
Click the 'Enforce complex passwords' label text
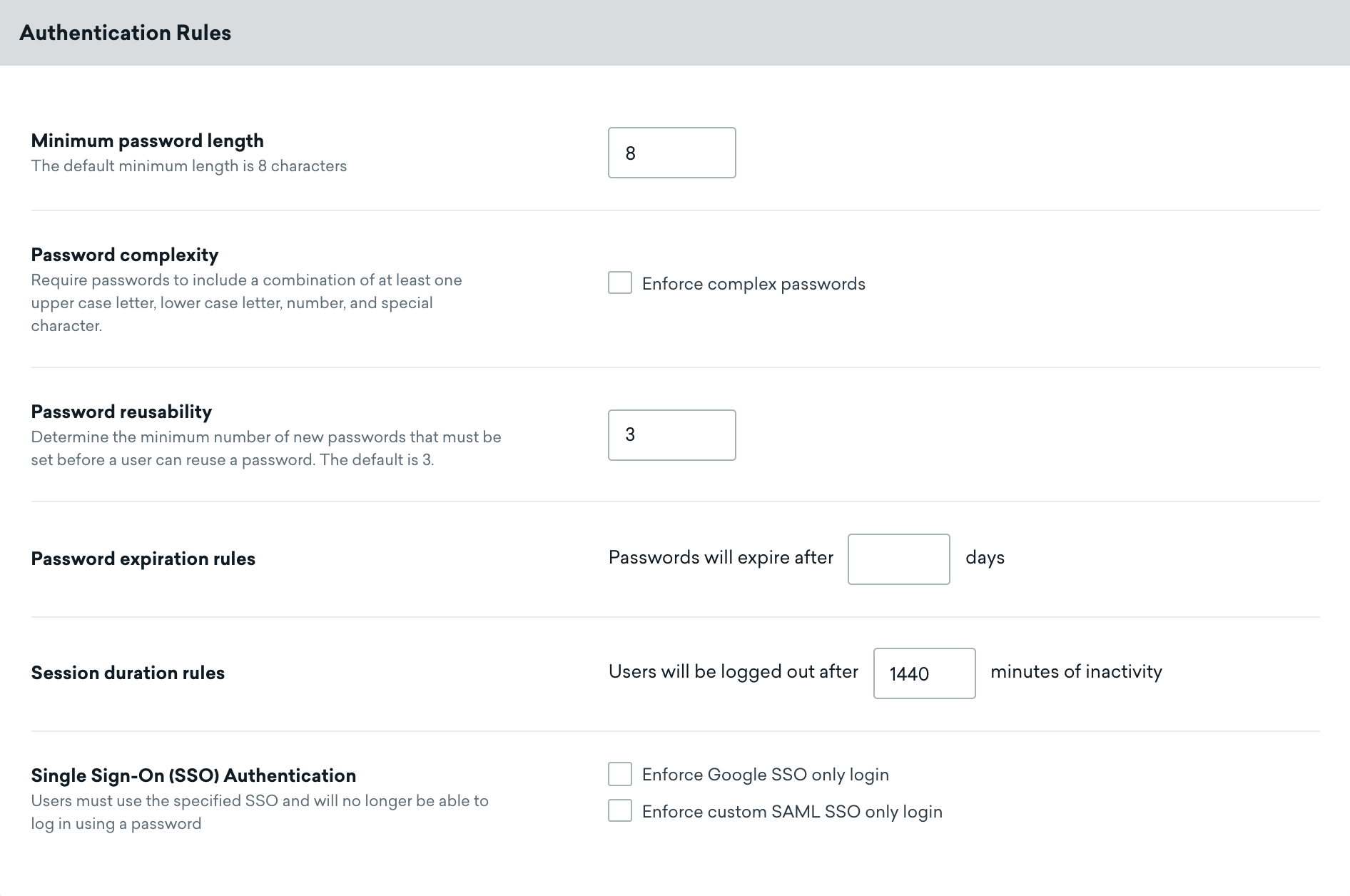coord(753,284)
